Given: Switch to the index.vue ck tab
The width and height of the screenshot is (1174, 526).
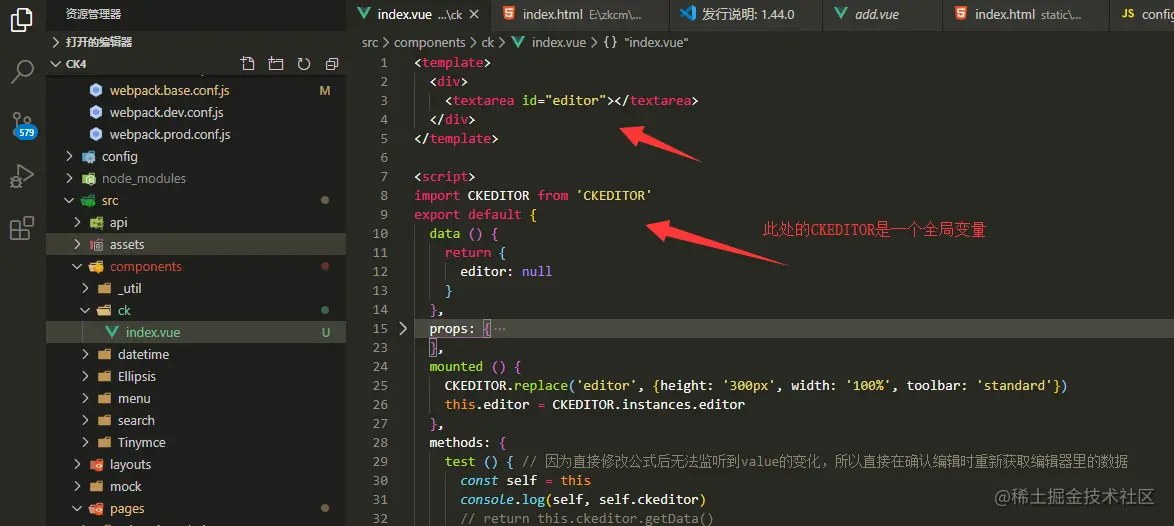Looking at the screenshot, I should 418,14.
